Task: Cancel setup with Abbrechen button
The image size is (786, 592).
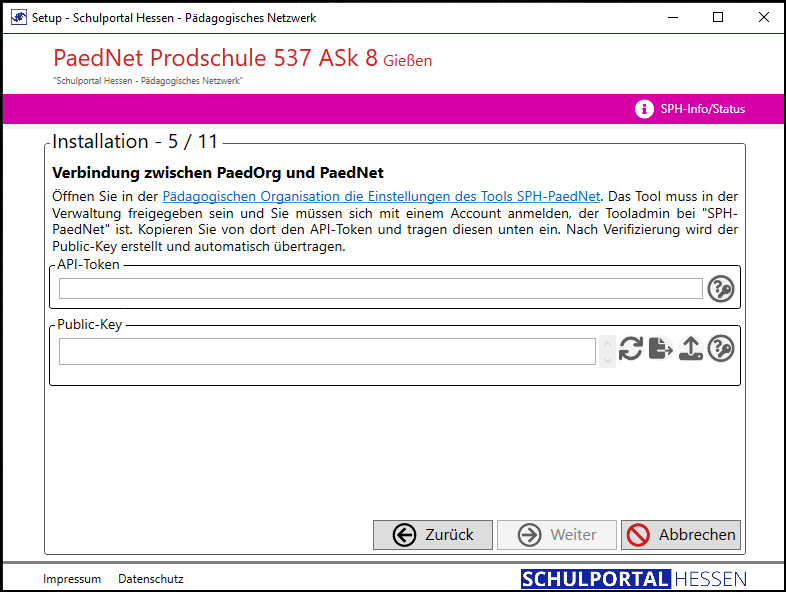Action: (x=681, y=535)
